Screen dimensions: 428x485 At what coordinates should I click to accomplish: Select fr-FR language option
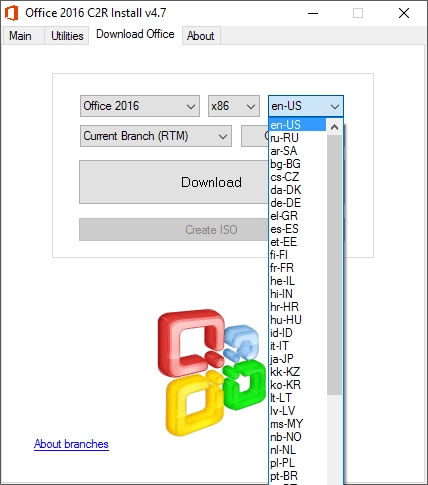tap(297, 268)
